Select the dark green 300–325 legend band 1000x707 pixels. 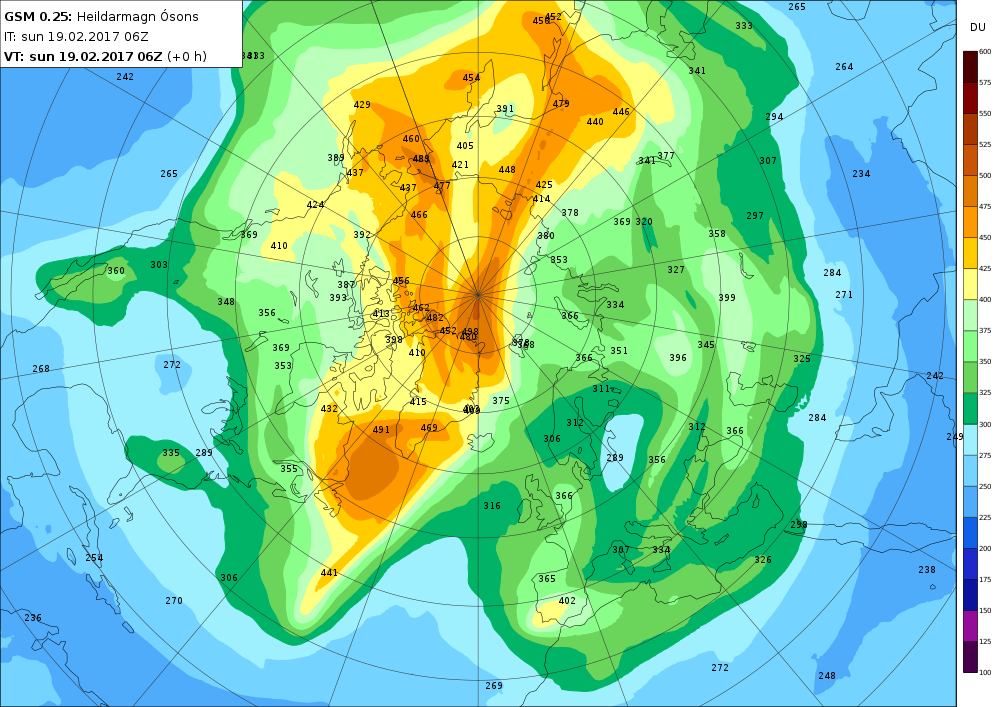point(970,408)
